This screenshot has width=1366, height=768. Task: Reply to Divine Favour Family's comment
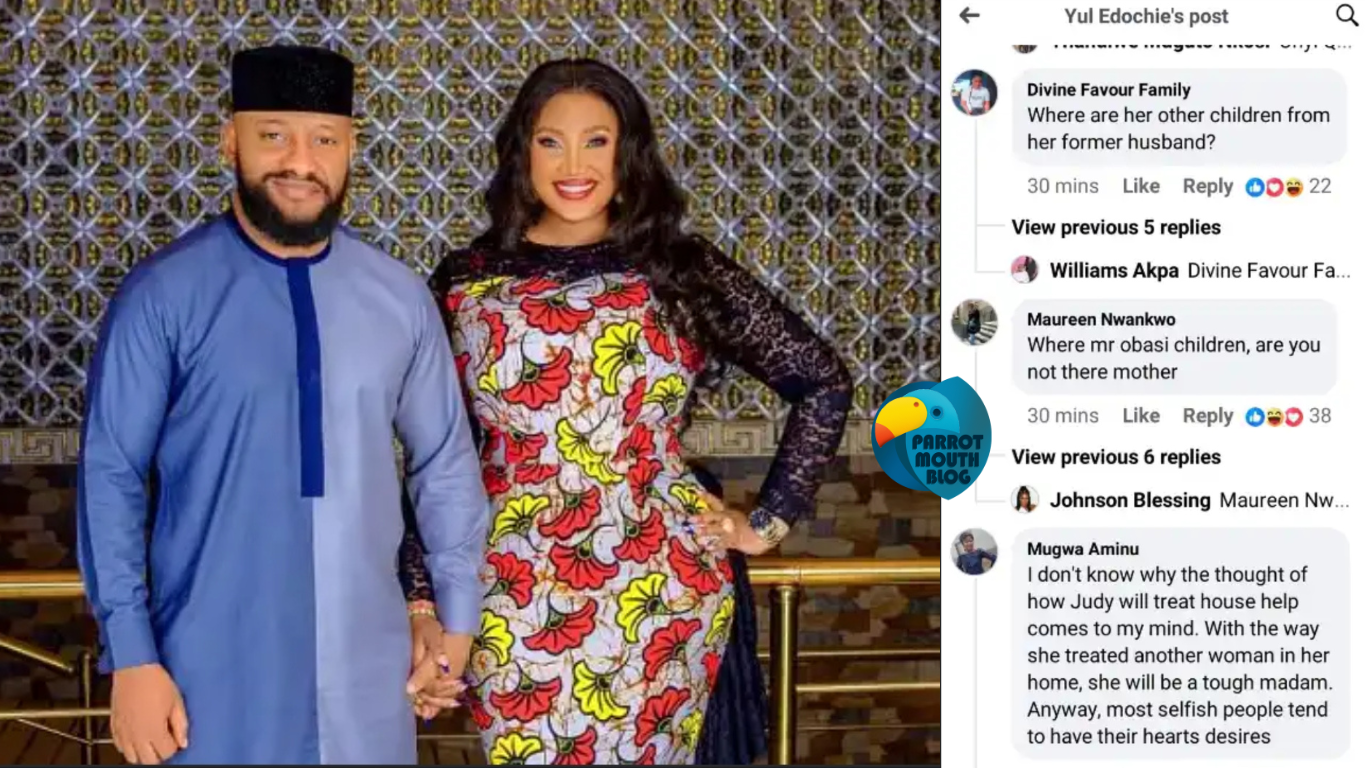click(x=1207, y=186)
